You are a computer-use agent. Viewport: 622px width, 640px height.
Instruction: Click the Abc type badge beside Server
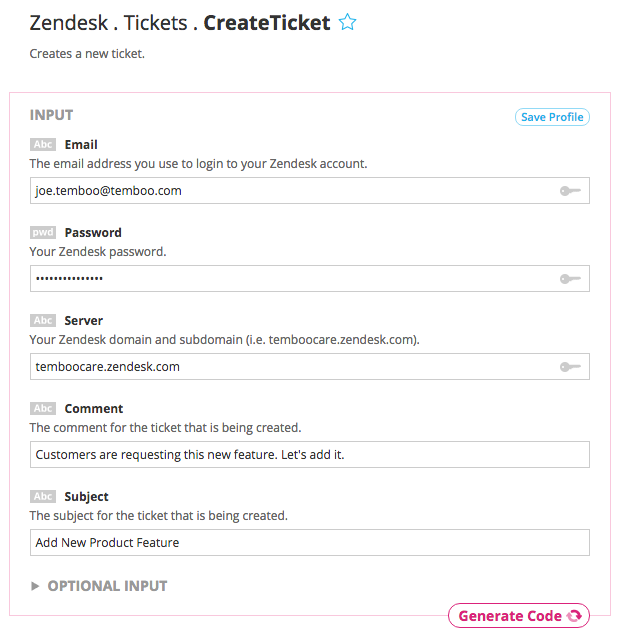(43, 320)
